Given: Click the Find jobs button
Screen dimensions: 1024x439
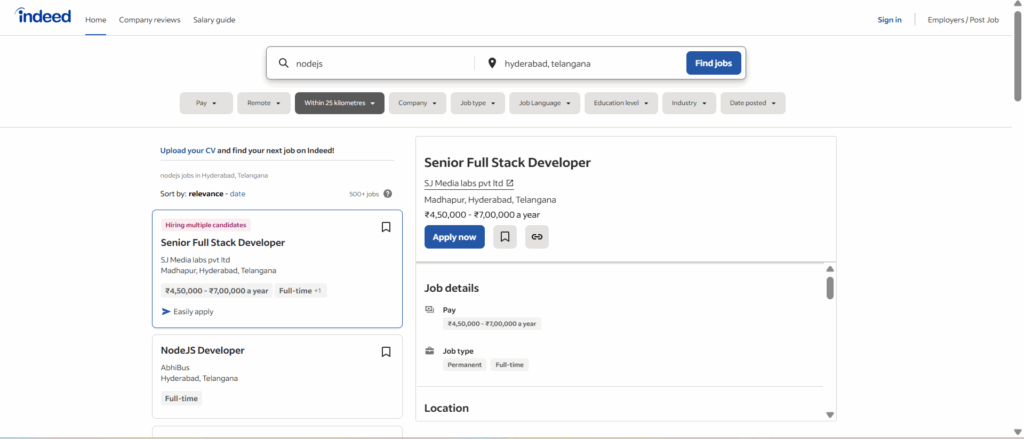Looking at the screenshot, I should [x=713, y=63].
